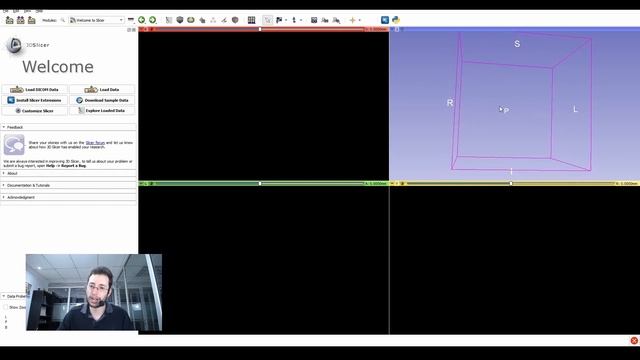Toggle the yellow slice view pin
Image resolution: width=640 pixels, height=360 pixels.
(393, 184)
